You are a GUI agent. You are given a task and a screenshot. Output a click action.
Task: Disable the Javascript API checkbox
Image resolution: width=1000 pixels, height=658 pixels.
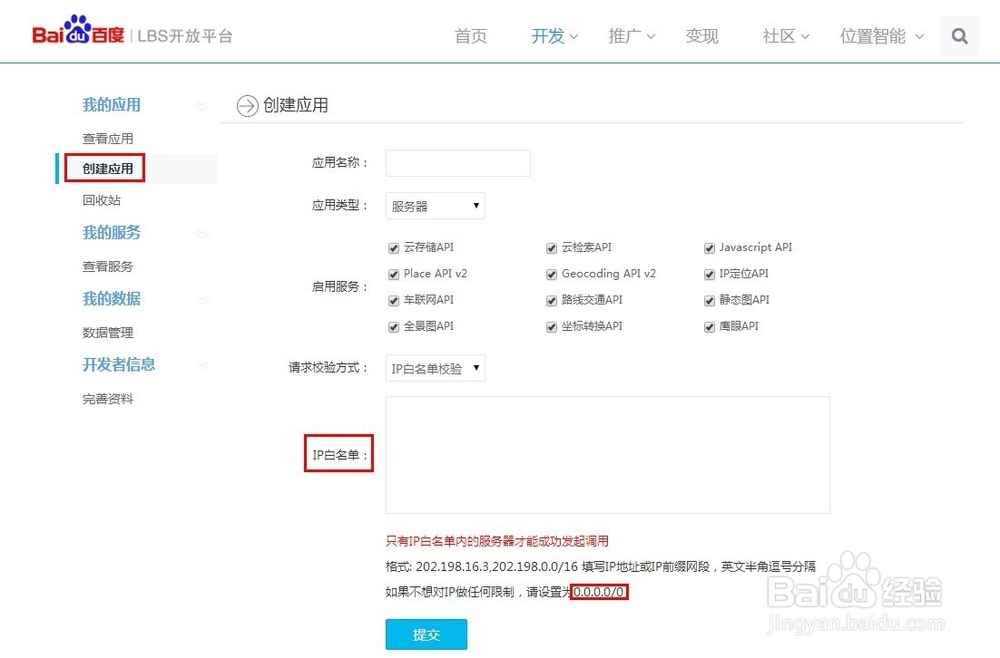(x=709, y=247)
